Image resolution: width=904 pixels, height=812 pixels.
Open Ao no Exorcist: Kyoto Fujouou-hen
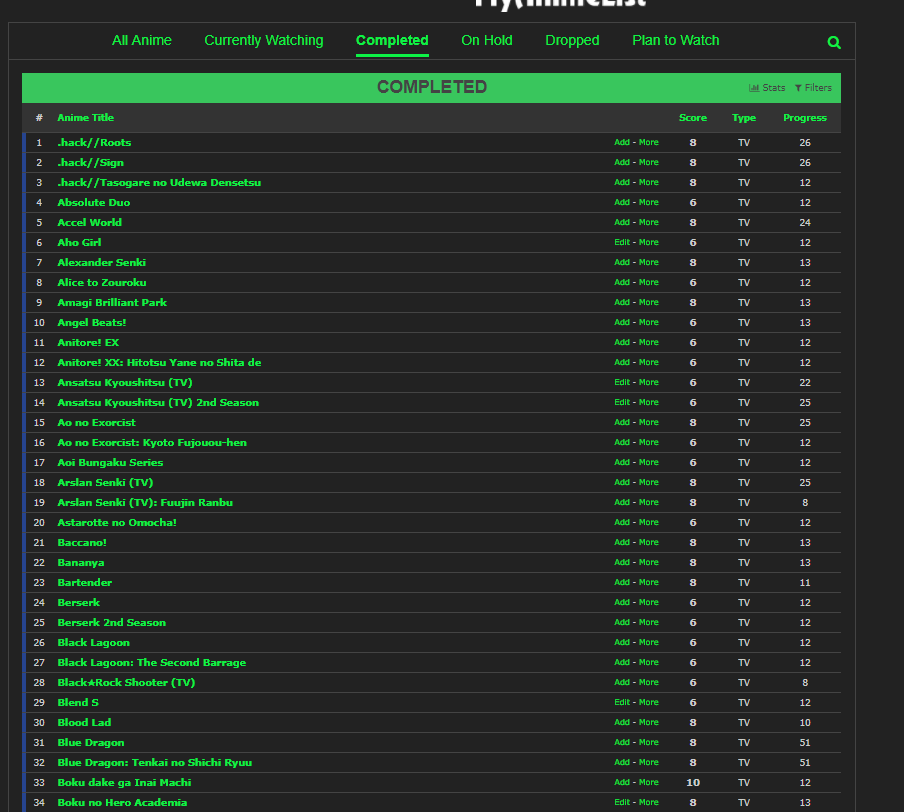tap(152, 442)
